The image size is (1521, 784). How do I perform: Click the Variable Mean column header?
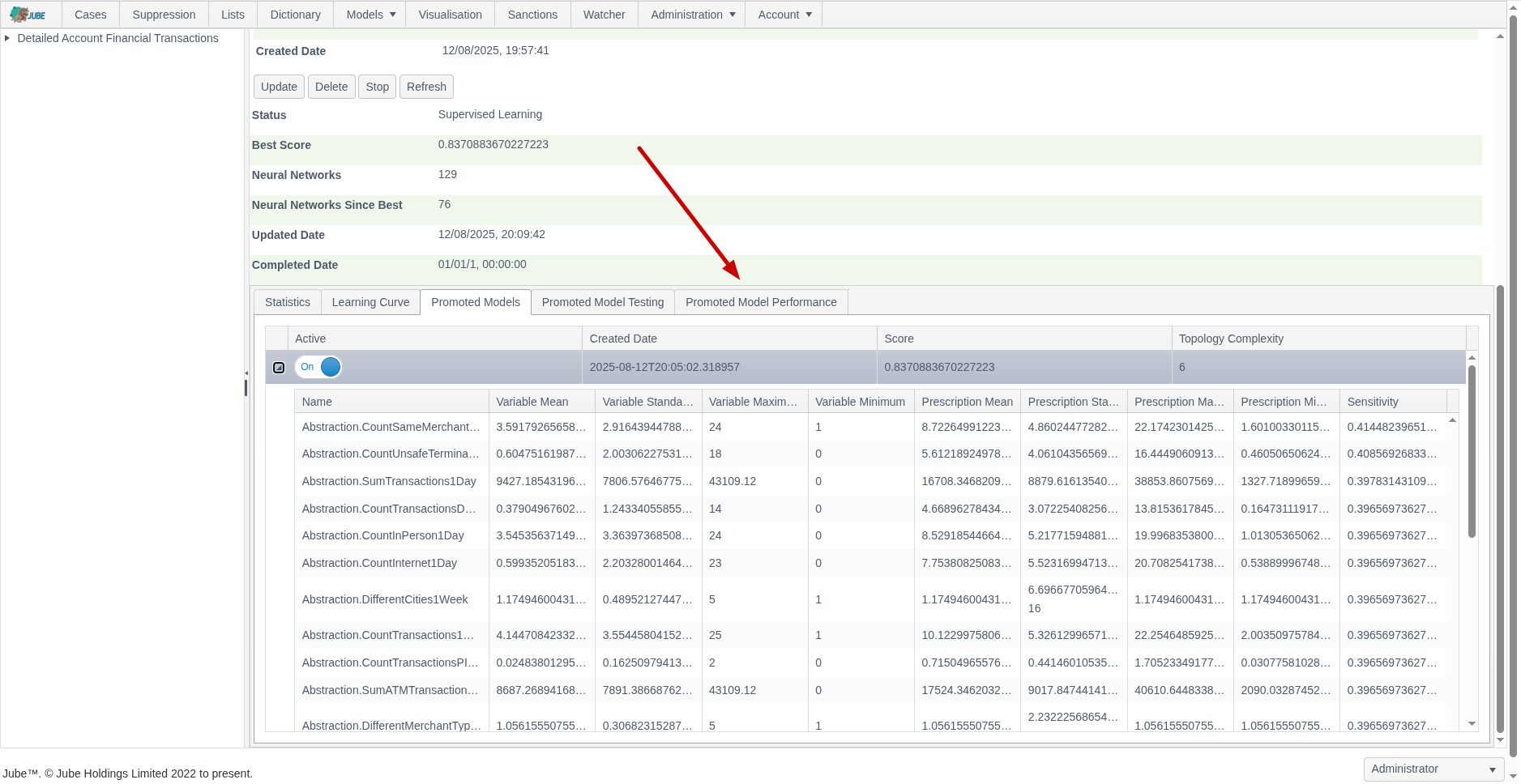[541, 402]
